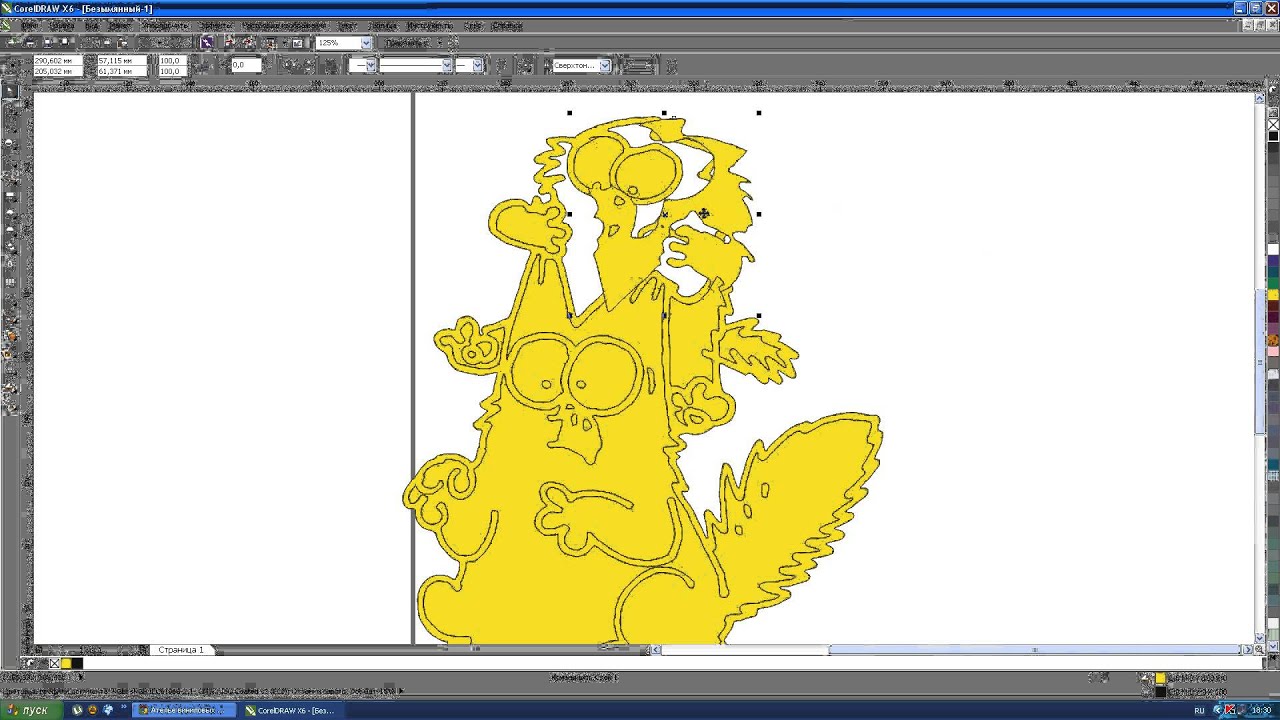The width and height of the screenshot is (1280, 720).
Task: Select the Страница 1 page tab
Action: [180, 650]
